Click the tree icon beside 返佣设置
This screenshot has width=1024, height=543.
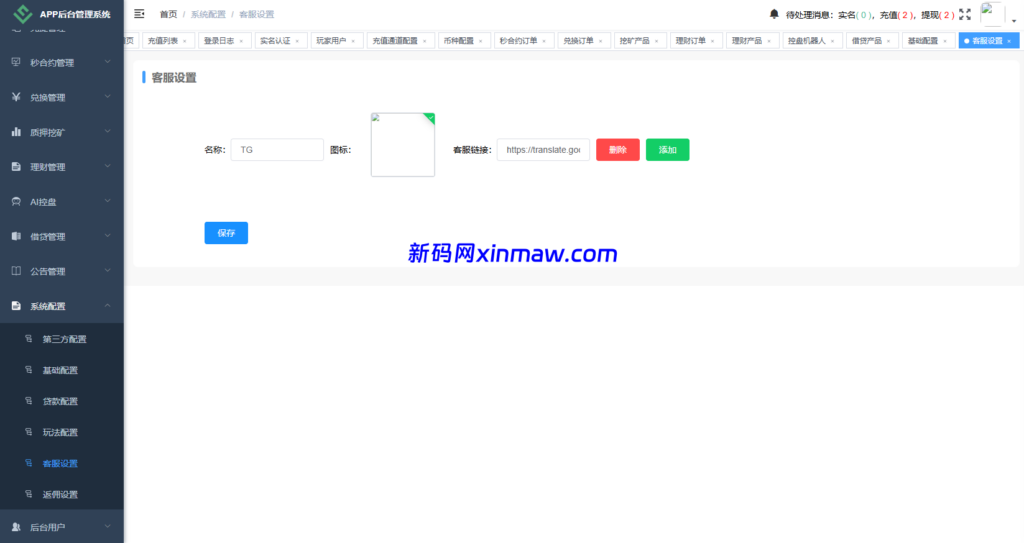tap(28, 494)
